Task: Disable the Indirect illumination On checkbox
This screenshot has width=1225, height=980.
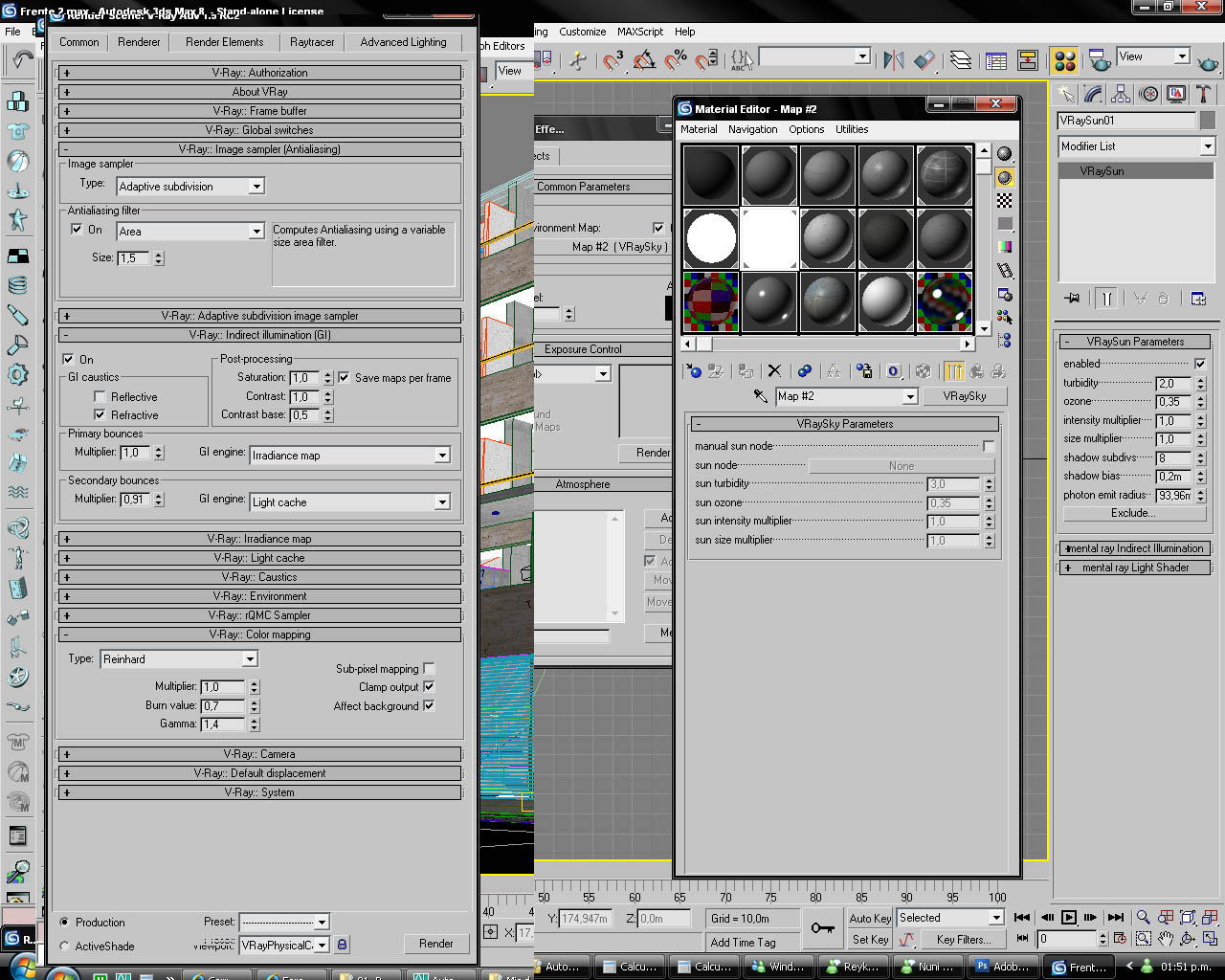Action: 68,359
